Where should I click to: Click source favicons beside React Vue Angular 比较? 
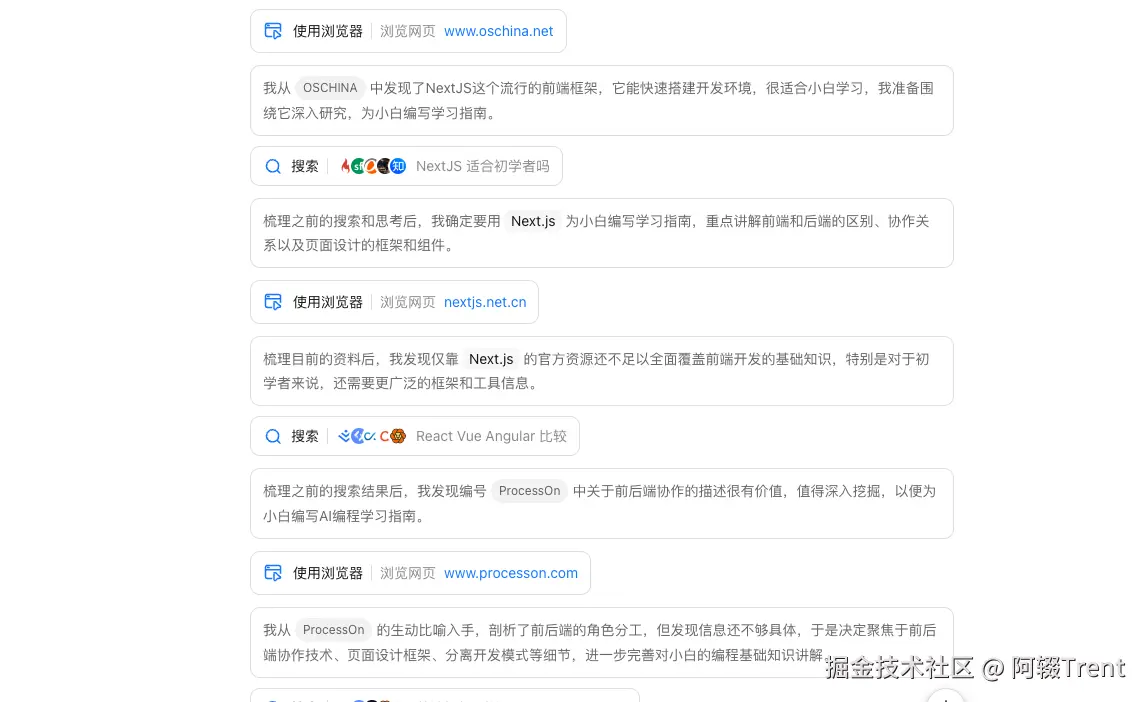(372, 436)
